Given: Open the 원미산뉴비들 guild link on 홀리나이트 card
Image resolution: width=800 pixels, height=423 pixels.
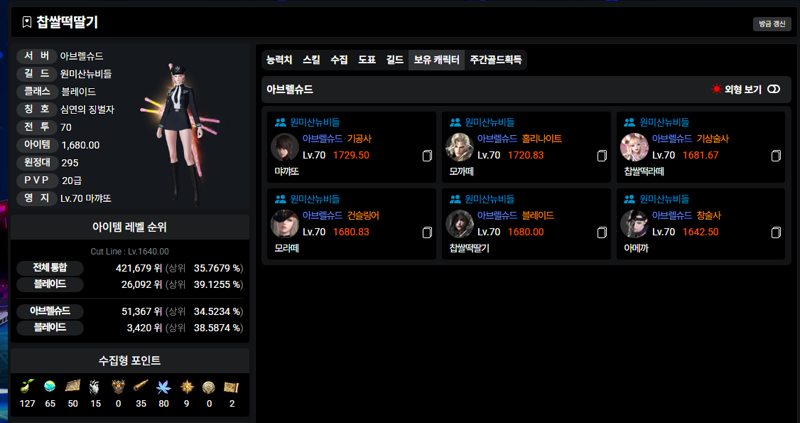Looking at the screenshot, I should pyautogui.click(x=490, y=122).
